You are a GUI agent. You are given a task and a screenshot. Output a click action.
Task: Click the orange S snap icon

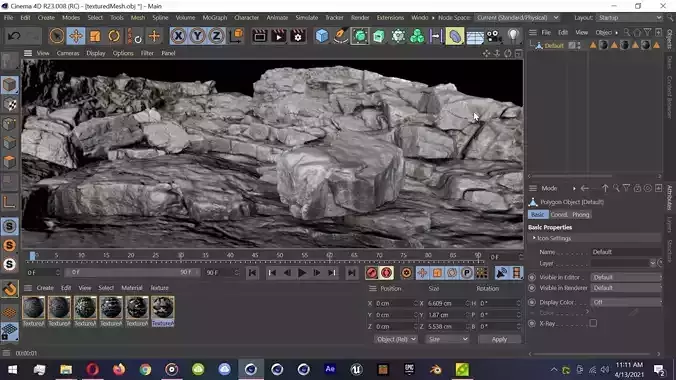click(x=9, y=245)
